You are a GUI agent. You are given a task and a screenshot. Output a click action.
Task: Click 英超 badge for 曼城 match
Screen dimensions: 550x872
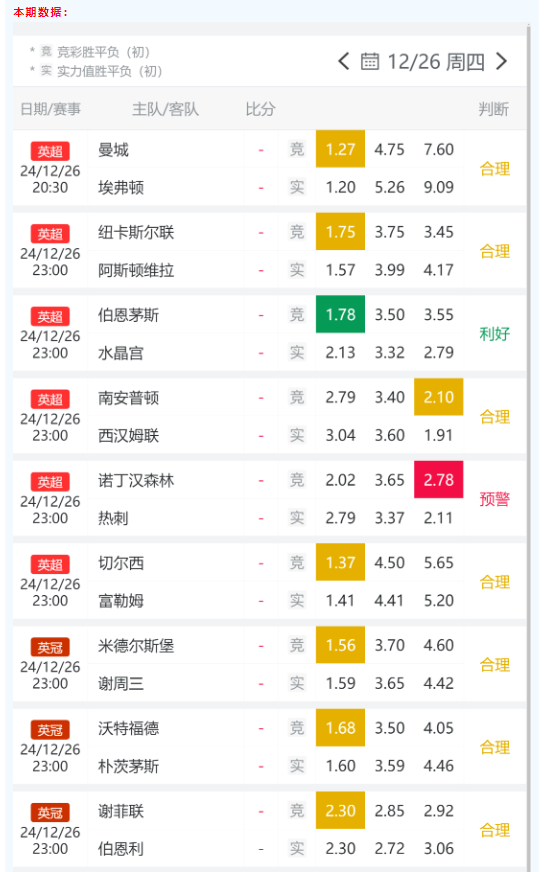[50, 151]
